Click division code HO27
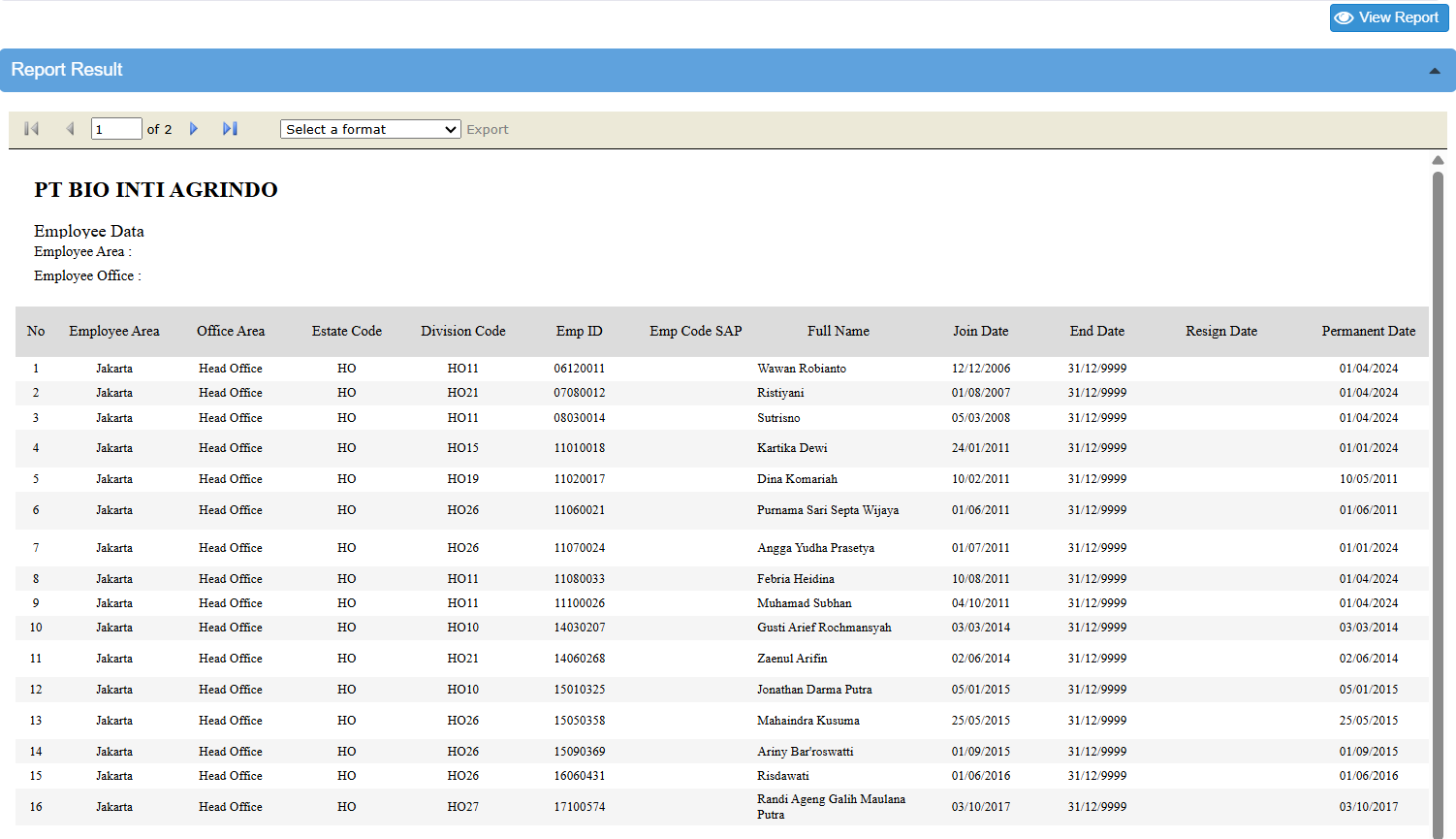The width and height of the screenshot is (1456, 839). pos(463,807)
